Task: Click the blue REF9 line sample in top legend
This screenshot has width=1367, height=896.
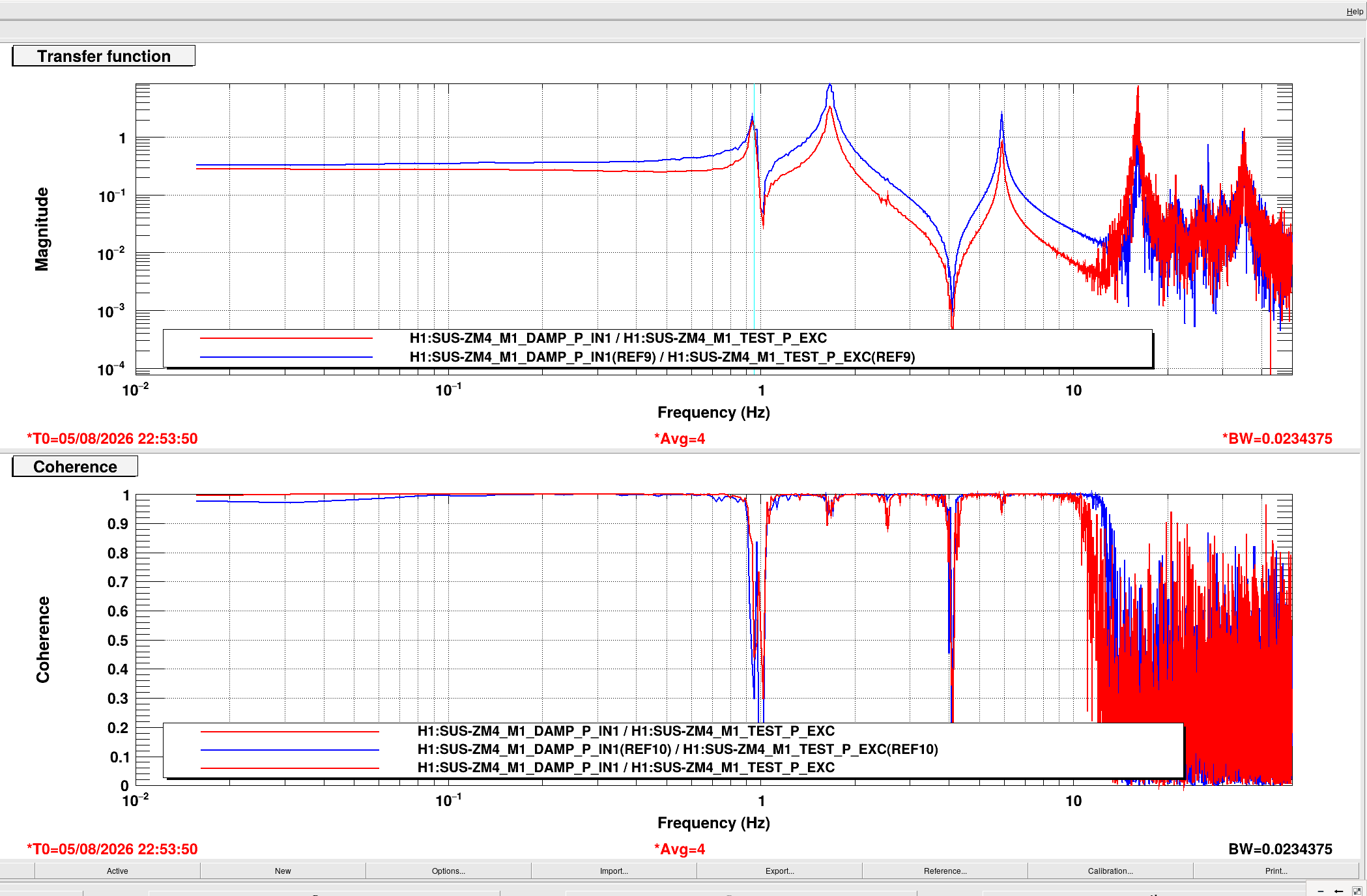Action: [x=286, y=357]
